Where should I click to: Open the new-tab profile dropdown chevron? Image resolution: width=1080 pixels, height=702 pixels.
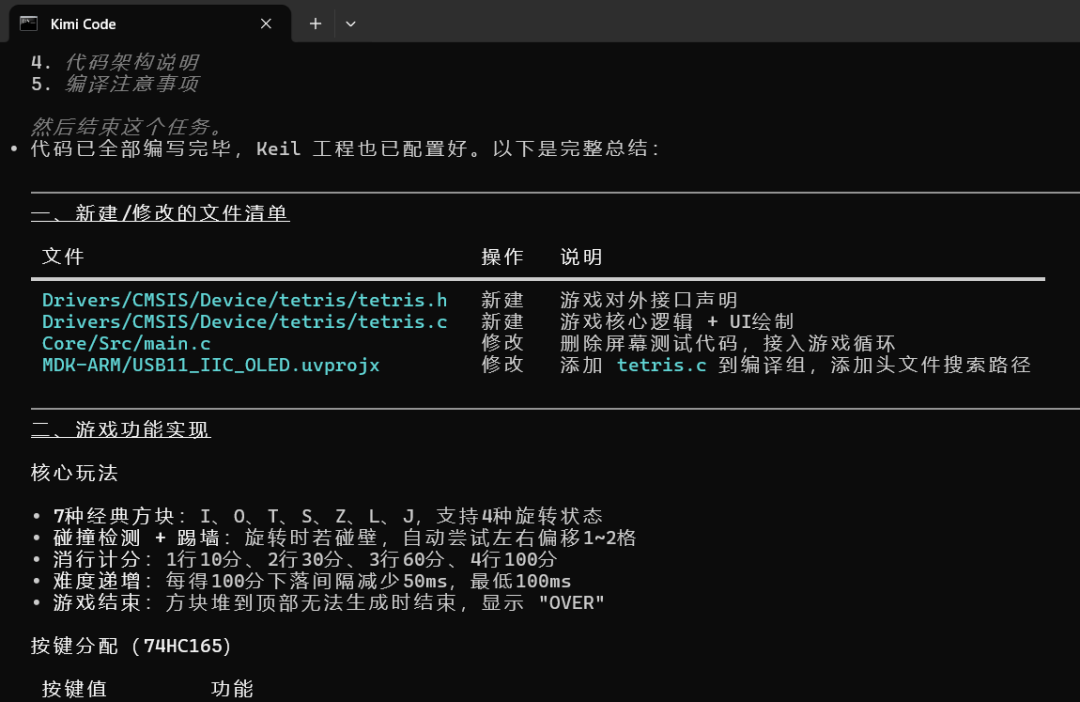point(351,23)
